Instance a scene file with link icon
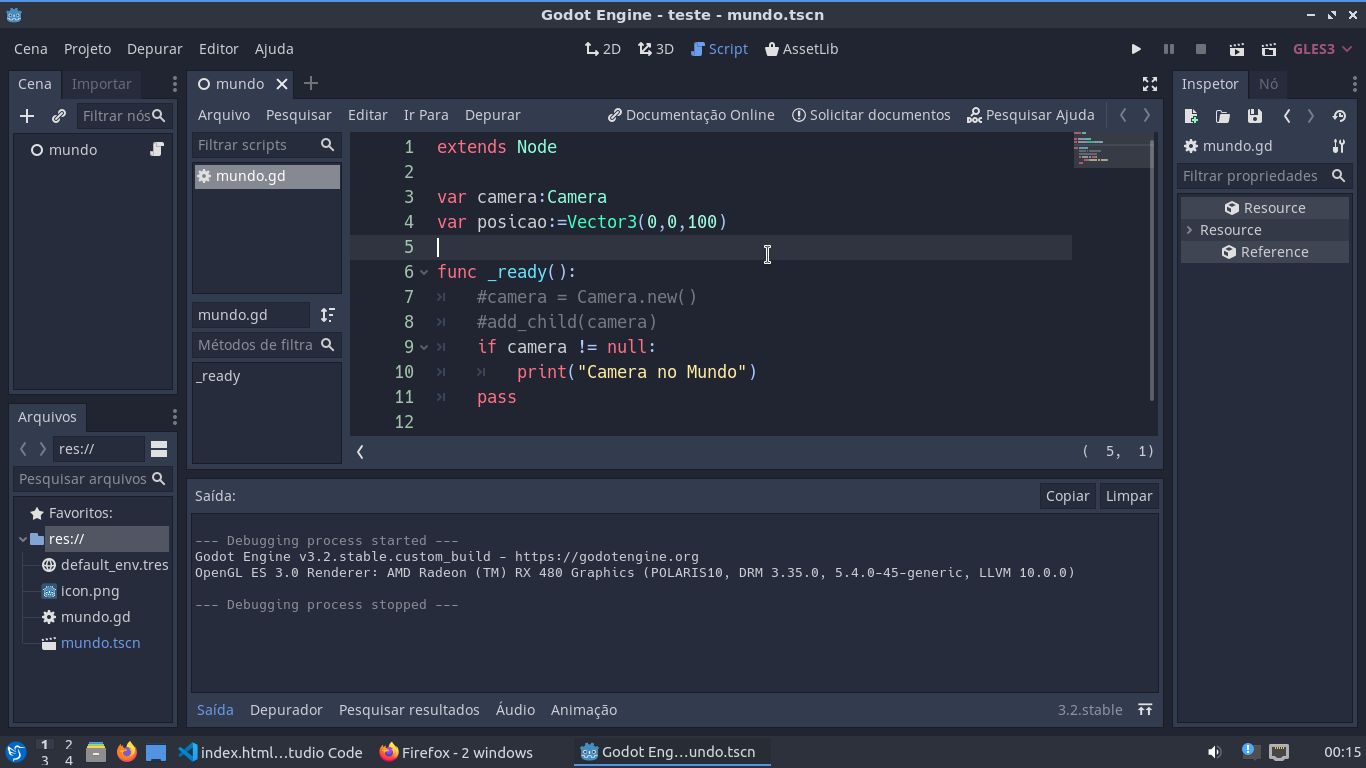Image resolution: width=1366 pixels, height=768 pixels. pos(59,116)
